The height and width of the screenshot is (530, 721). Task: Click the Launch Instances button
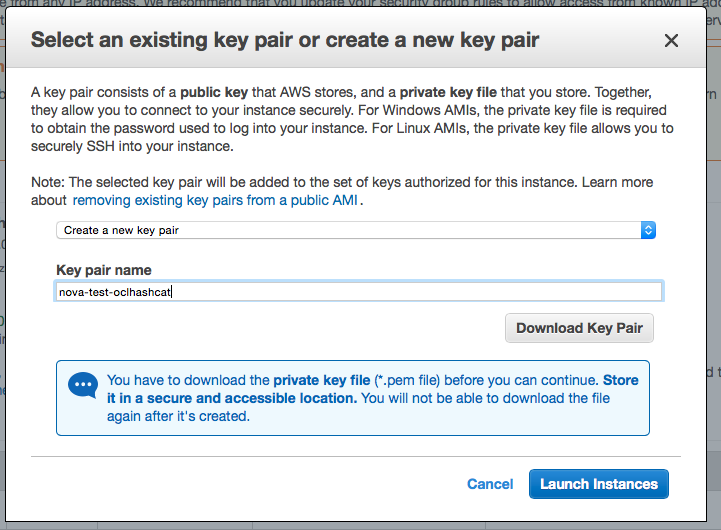pyautogui.click(x=599, y=484)
